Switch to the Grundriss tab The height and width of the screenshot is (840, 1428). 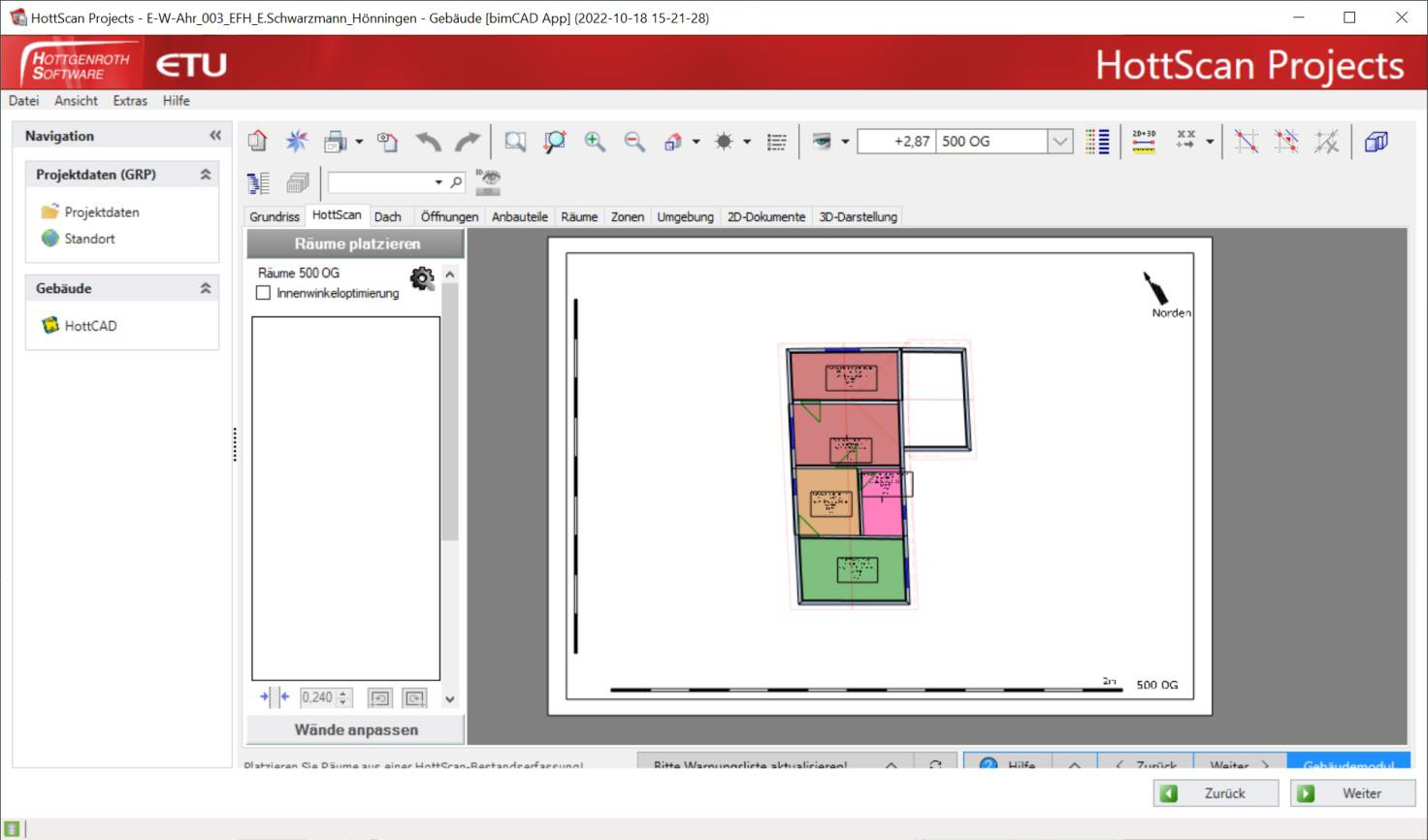pyautogui.click(x=275, y=216)
